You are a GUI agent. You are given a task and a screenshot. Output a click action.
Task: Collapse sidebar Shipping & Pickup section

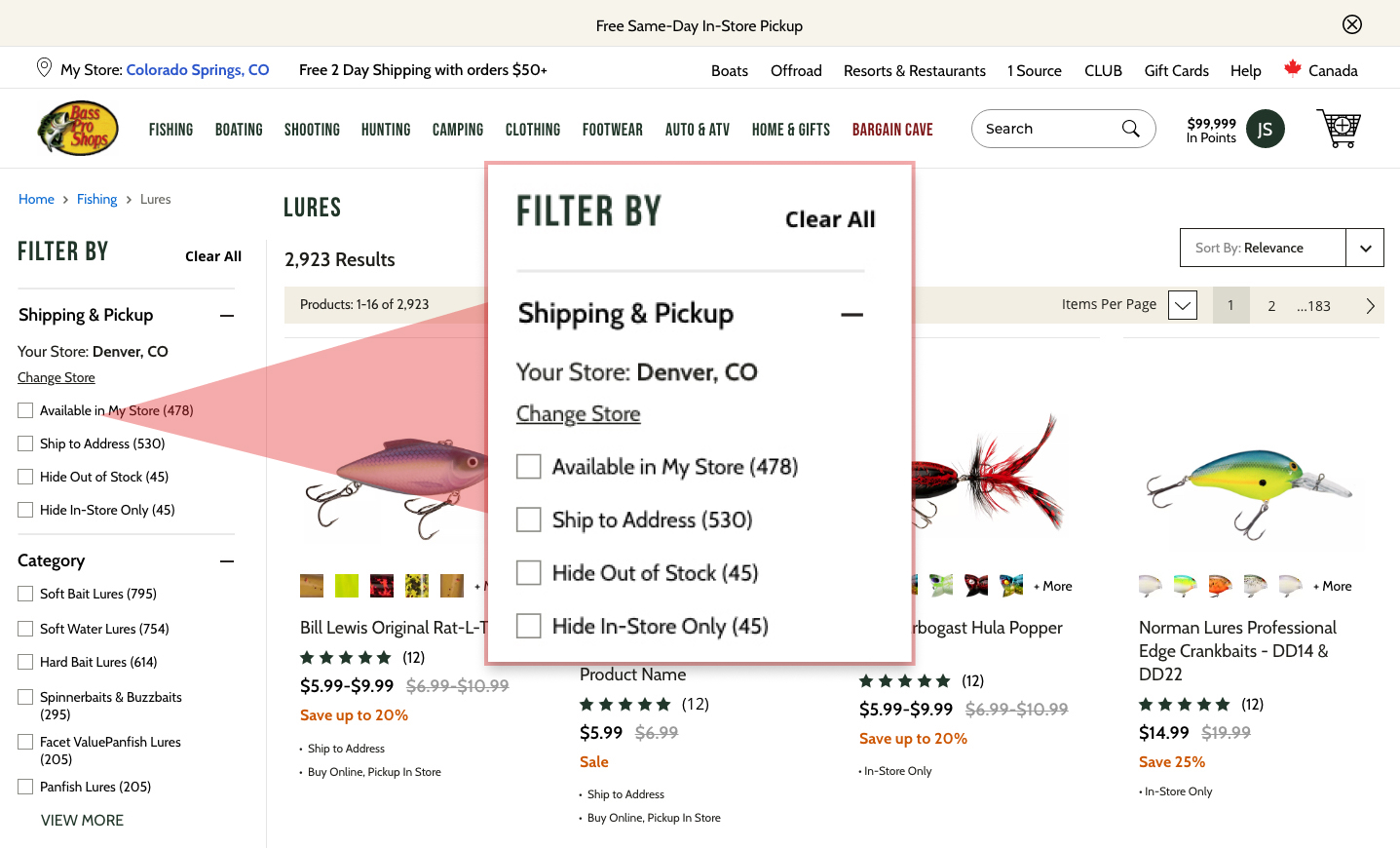click(227, 316)
